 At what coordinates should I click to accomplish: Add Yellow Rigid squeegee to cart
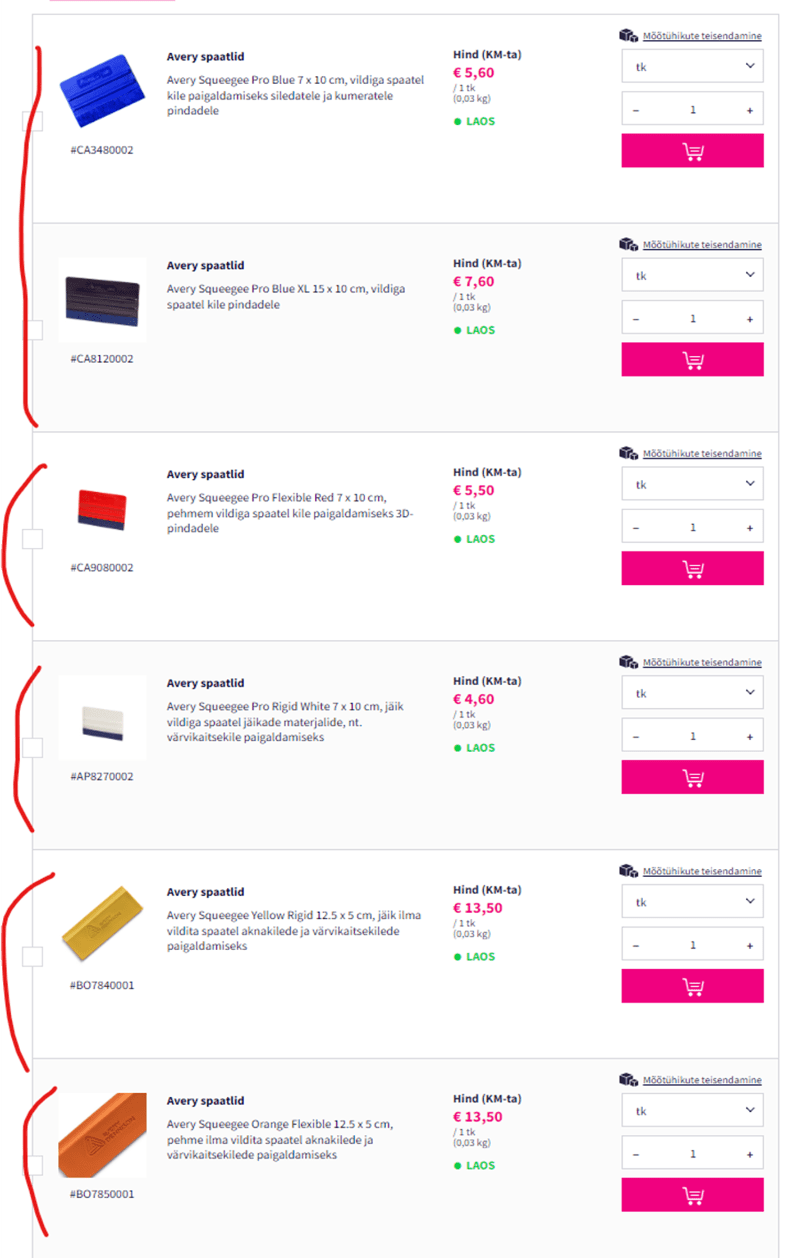692,987
